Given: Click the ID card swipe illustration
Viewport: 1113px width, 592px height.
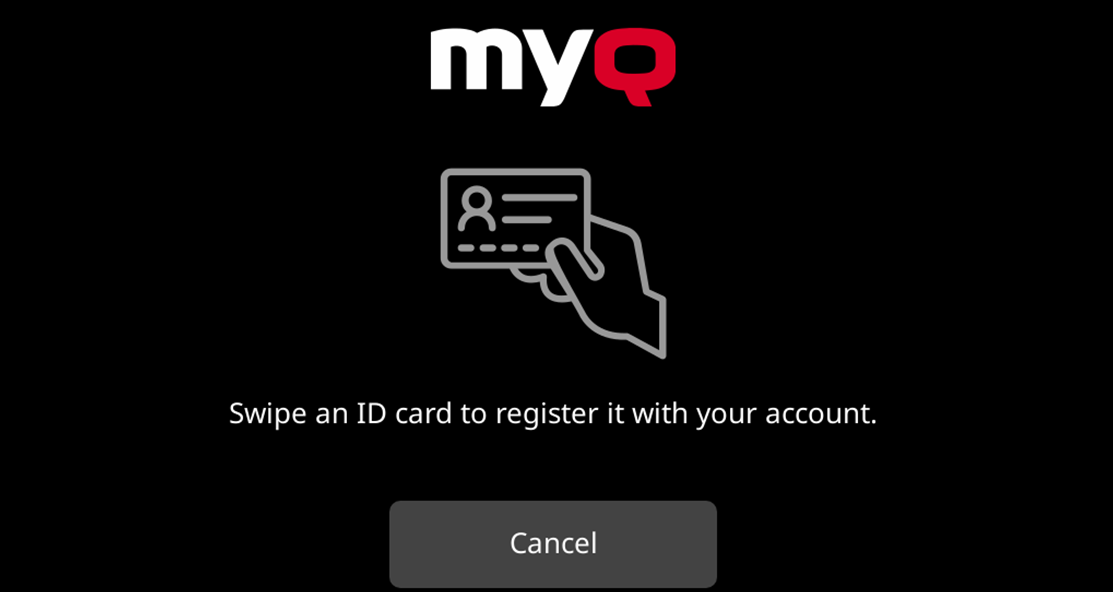Looking at the screenshot, I should (x=553, y=263).
